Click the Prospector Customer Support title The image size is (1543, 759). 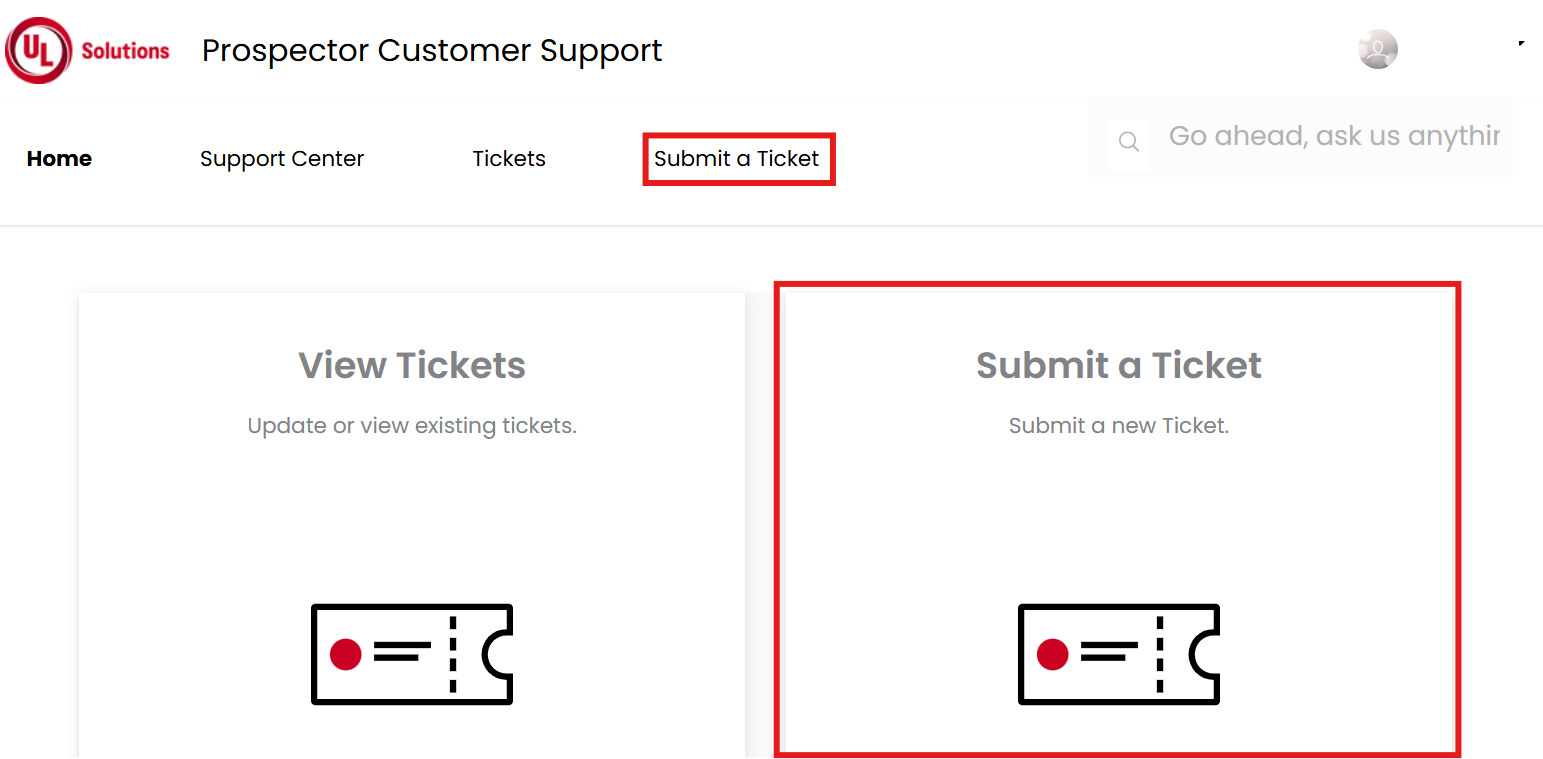click(x=432, y=50)
